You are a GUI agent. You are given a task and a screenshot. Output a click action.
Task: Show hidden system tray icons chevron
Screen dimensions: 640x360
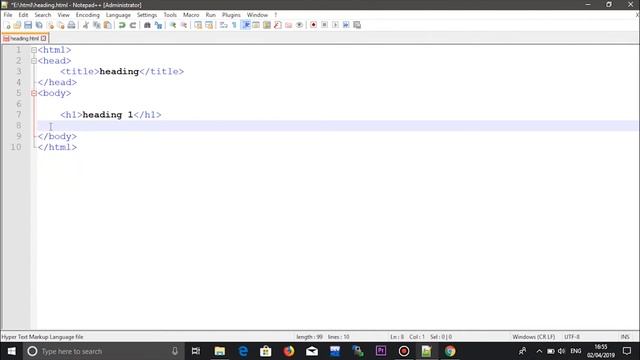[539, 351]
